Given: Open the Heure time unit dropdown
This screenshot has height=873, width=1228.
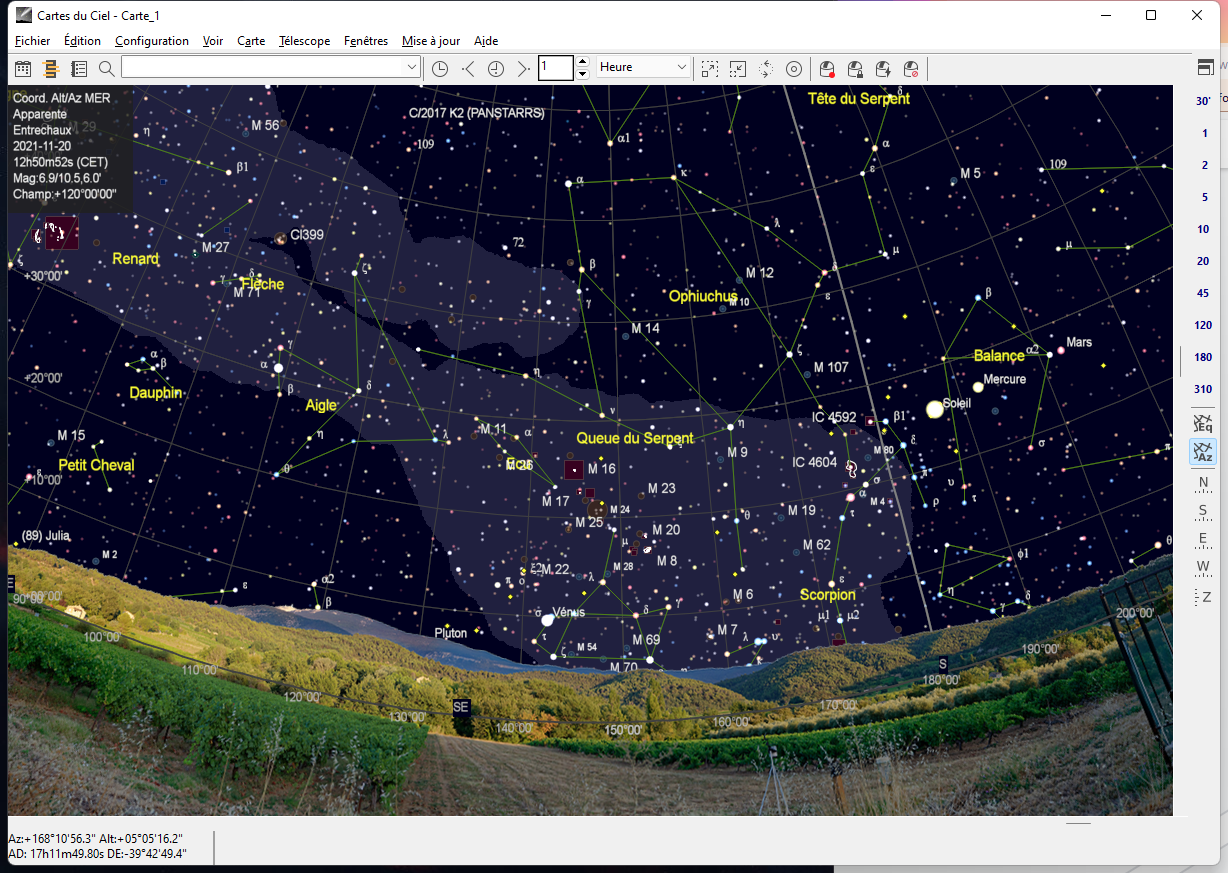Looking at the screenshot, I should [644, 68].
